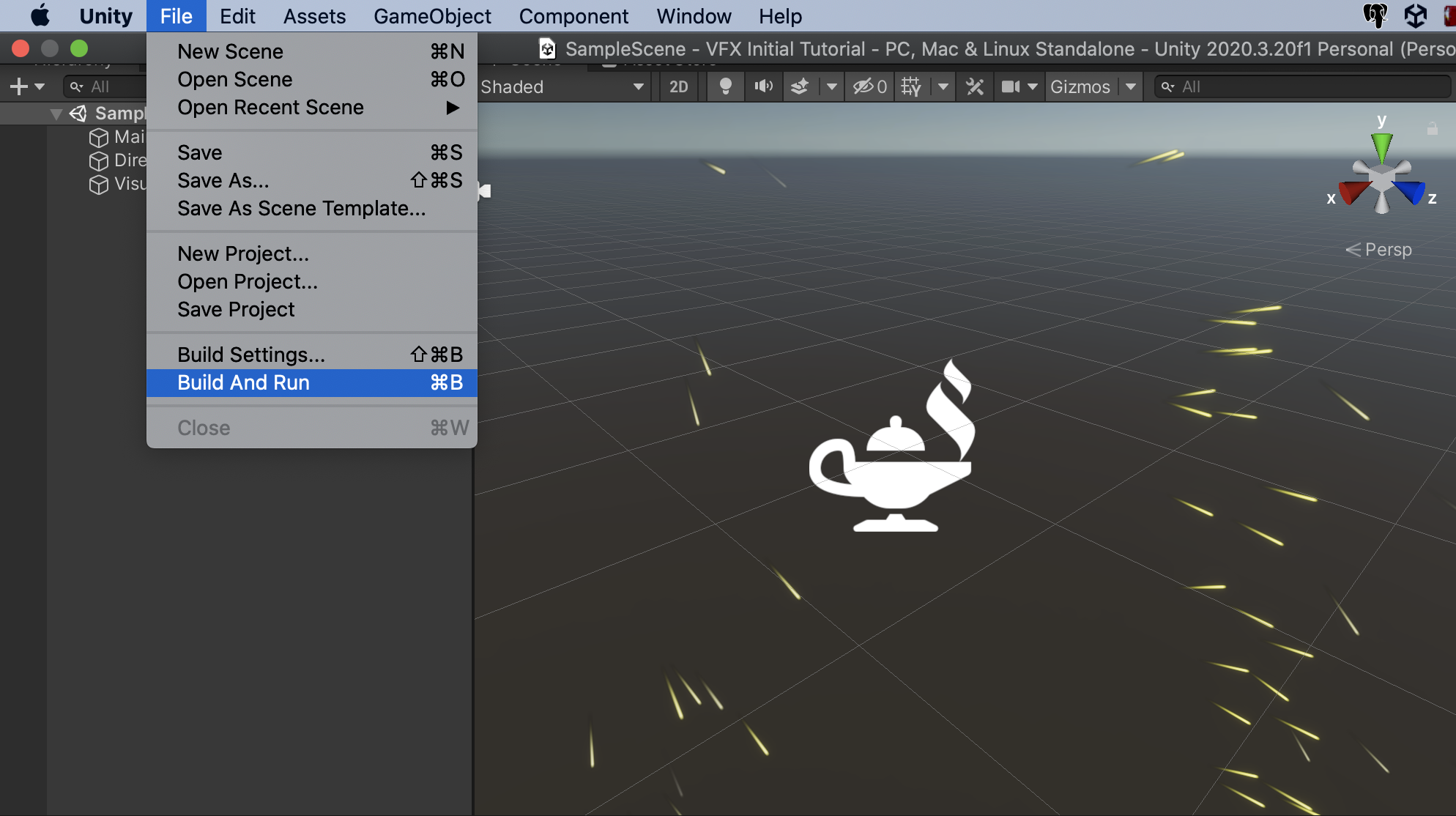
Task: Open component editor tools icon
Action: (974, 86)
